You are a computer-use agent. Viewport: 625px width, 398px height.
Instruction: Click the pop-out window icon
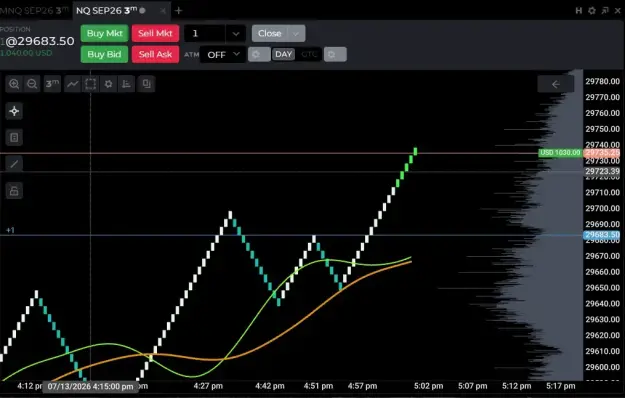click(x=605, y=11)
